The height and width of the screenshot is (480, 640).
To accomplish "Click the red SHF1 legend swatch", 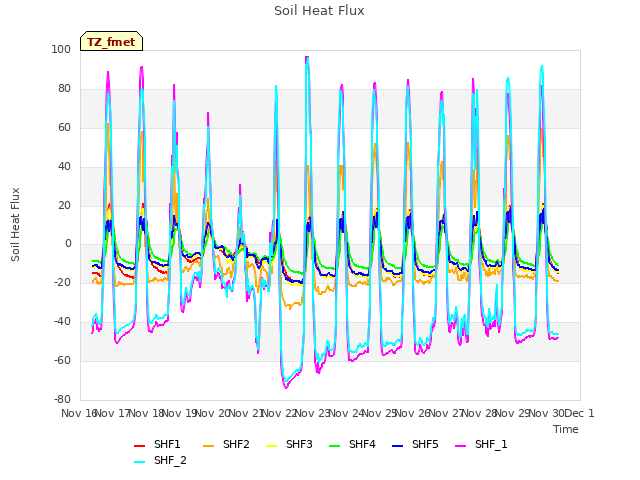I will pos(140,446).
